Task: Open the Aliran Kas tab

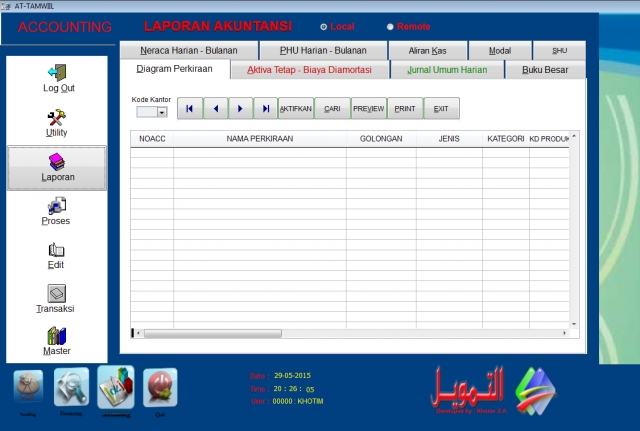Action: 427,51
